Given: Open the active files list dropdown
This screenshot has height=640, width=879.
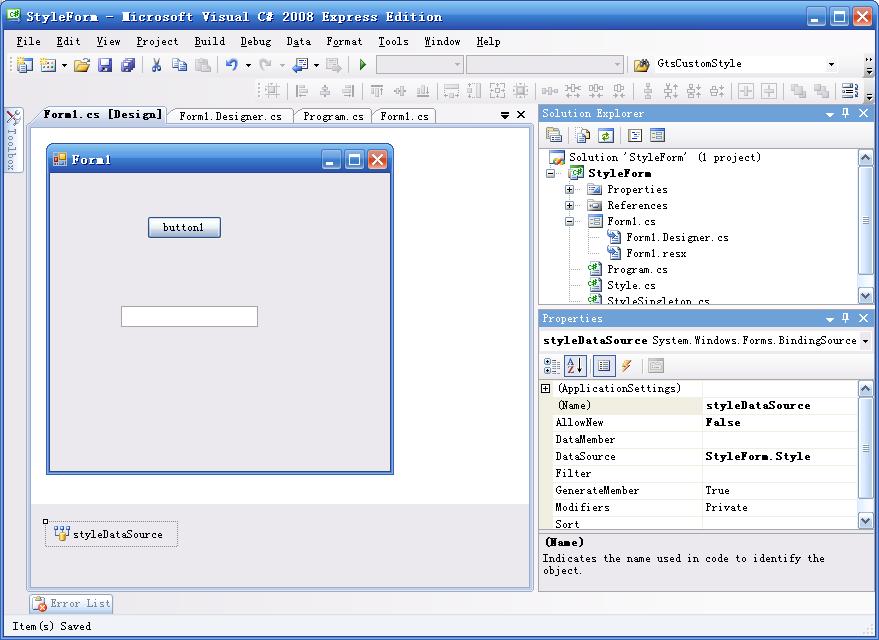Looking at the screenshot, I should click(505, 115).
